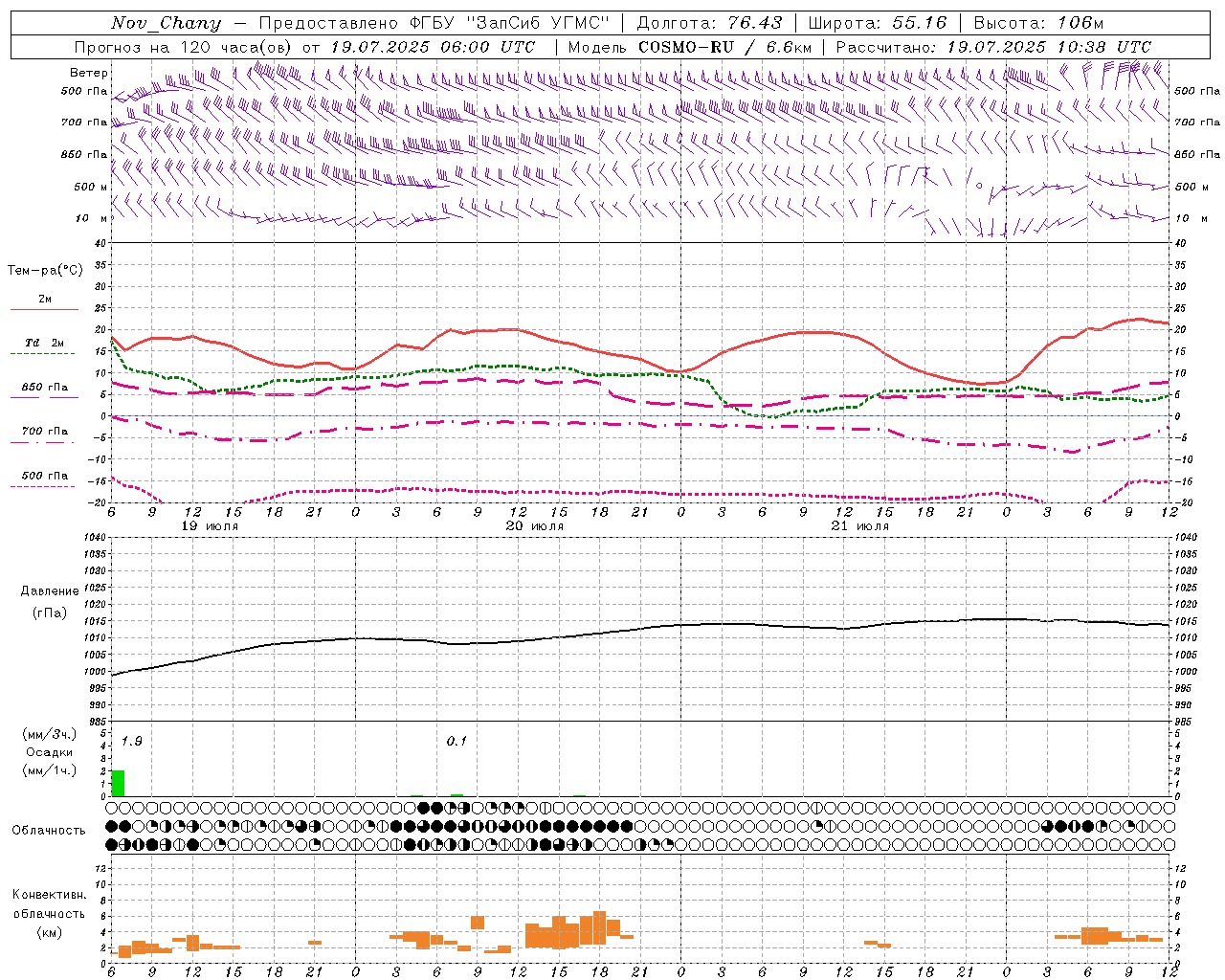Click the "Облачность" cloud cover label

(49, 831)
